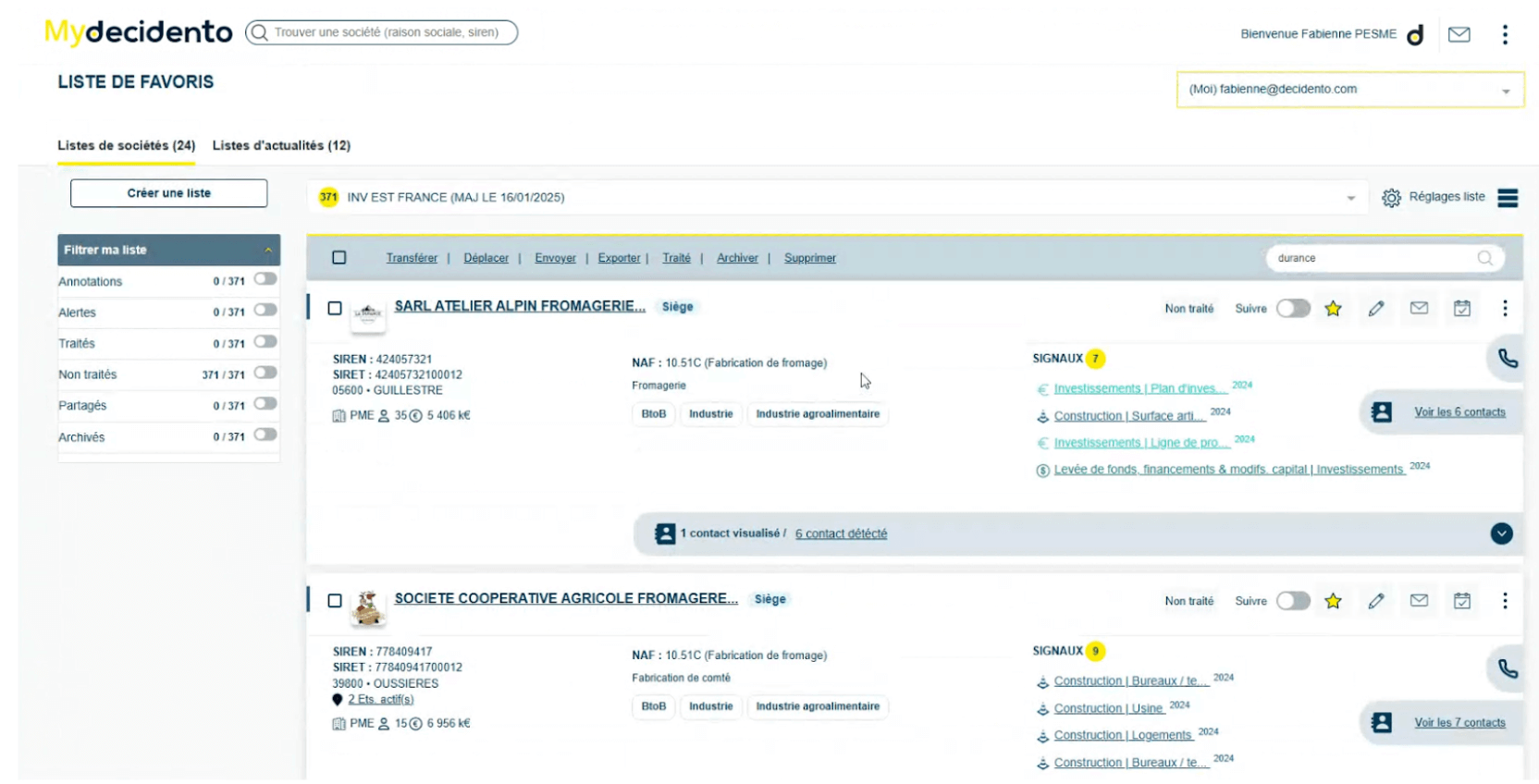Open the mail envelope icon in header

coord(1459,34)
